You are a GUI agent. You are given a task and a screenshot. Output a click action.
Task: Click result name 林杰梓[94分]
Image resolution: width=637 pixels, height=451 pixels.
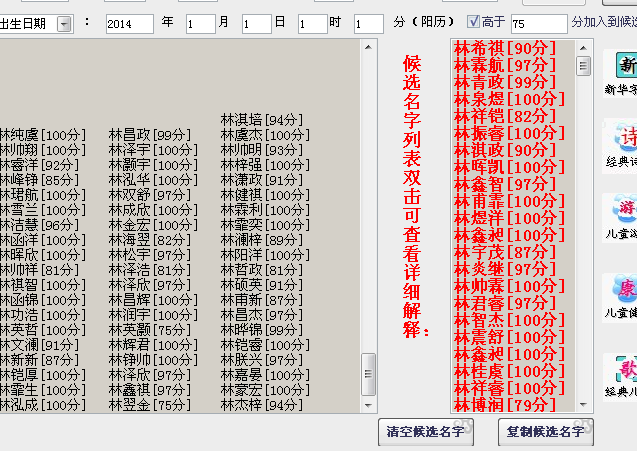(262, 405)
